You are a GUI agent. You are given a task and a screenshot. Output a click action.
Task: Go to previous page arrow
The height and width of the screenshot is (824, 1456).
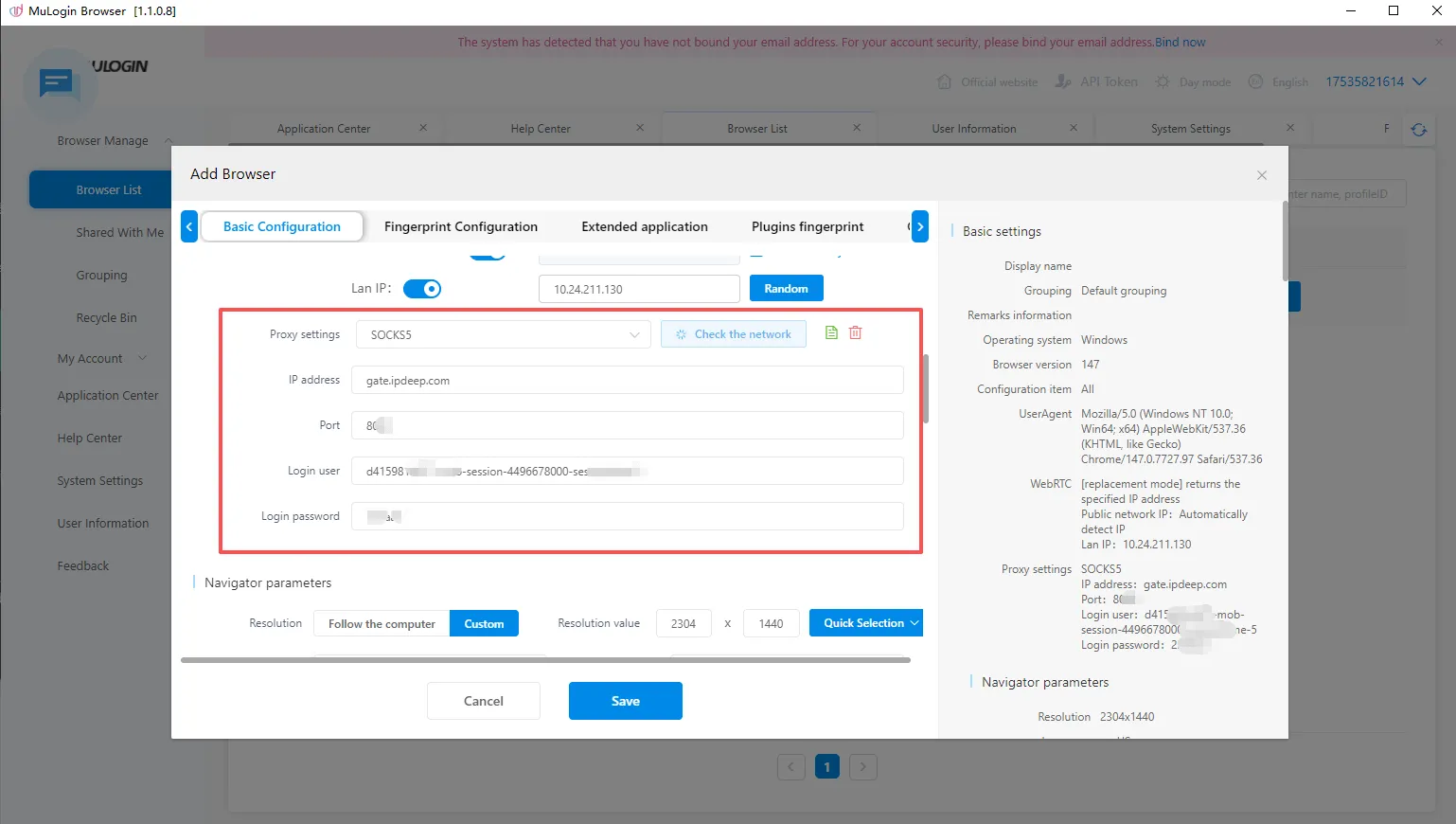point(791,767)
